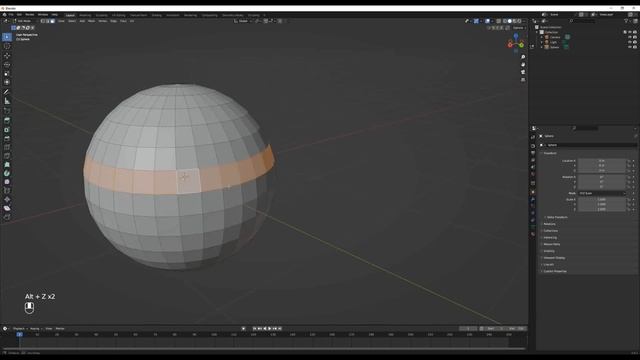Select the Spin tool
The width and height of the screenshot is (640, 360).
7,173
